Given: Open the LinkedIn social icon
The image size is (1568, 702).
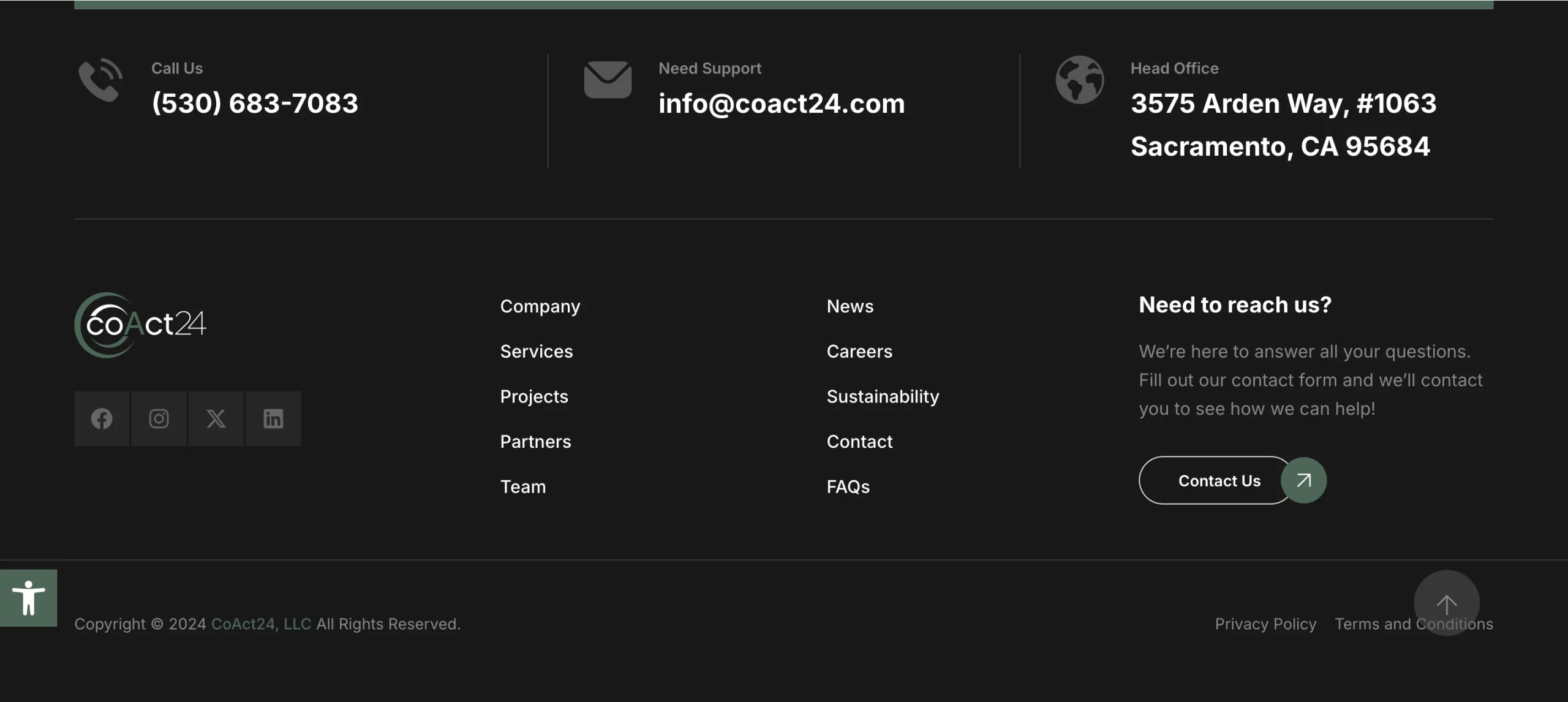Looking at the screenshot, I should point(273,419).
